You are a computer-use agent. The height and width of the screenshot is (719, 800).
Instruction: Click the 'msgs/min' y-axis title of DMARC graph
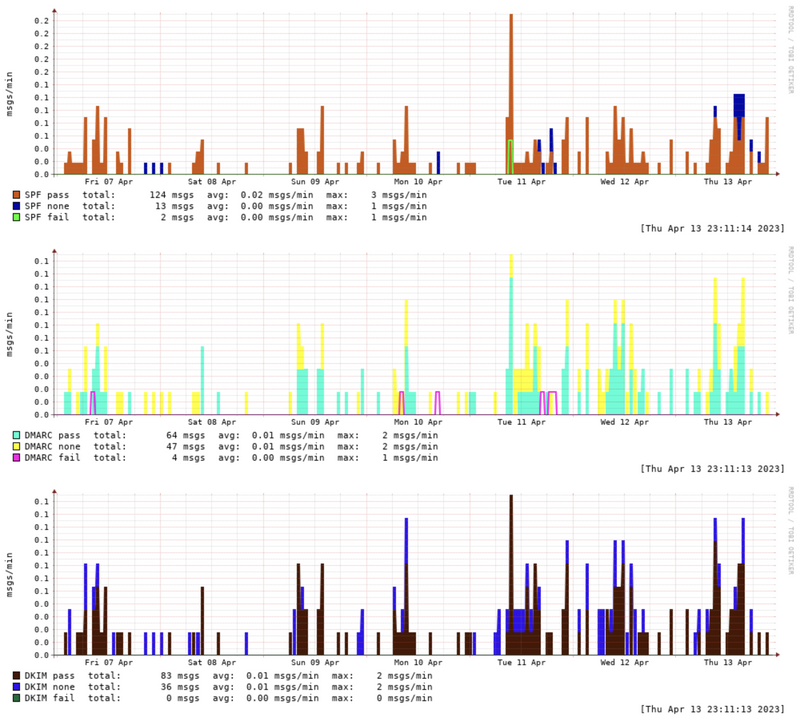(x=9, y=334)
